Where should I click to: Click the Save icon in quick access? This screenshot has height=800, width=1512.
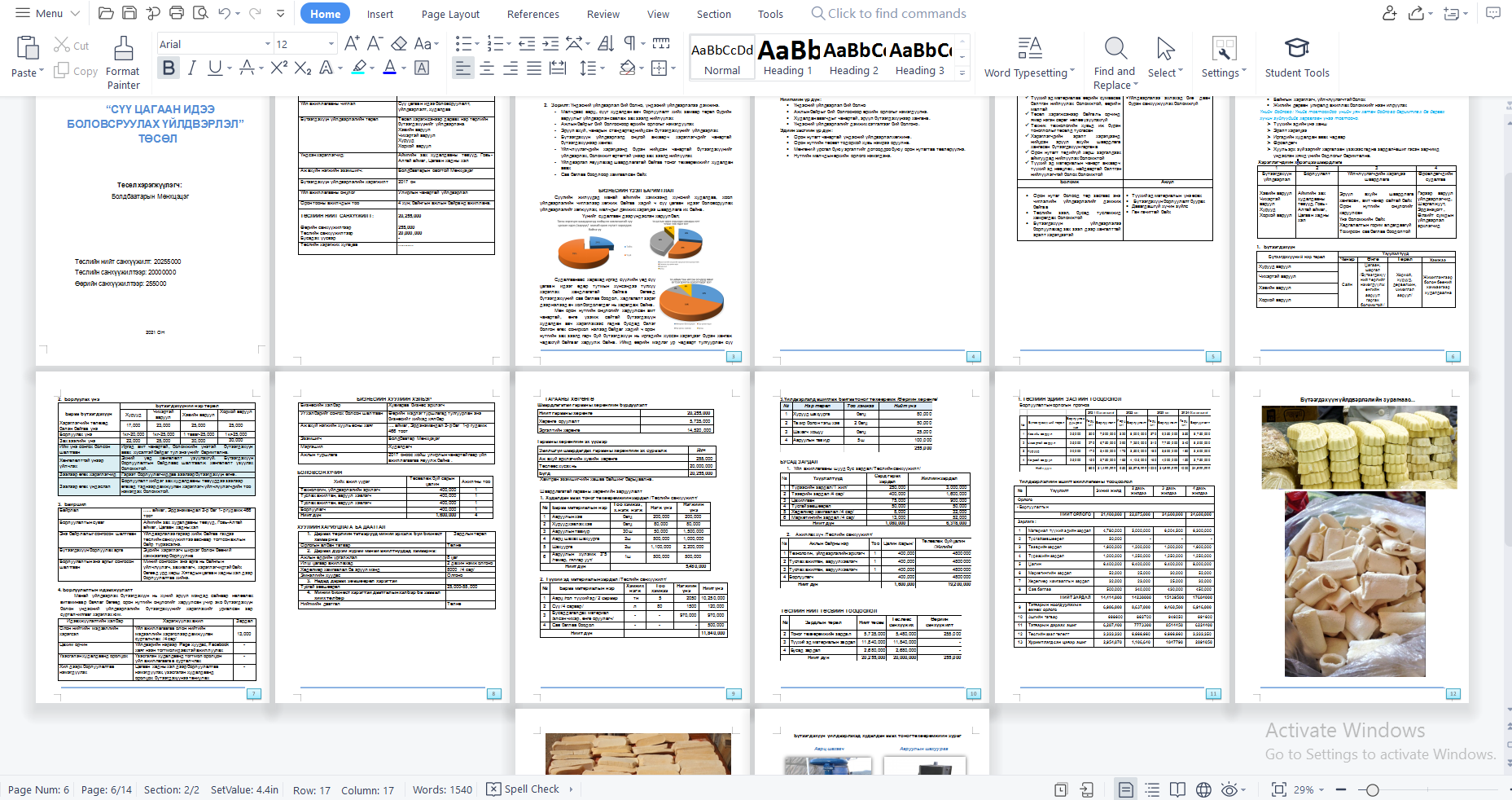[x=129, y=13]
